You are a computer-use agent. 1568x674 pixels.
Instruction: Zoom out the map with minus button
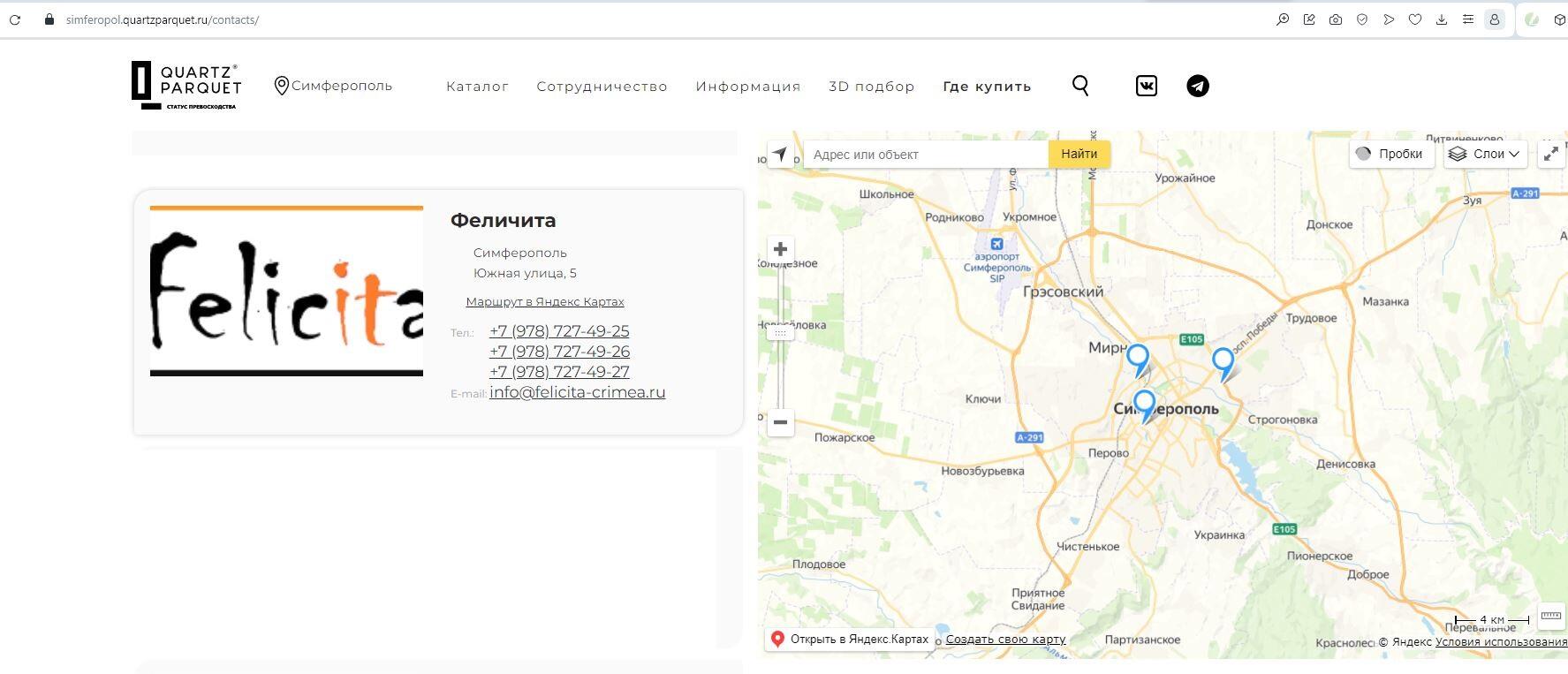coord(780,422)
